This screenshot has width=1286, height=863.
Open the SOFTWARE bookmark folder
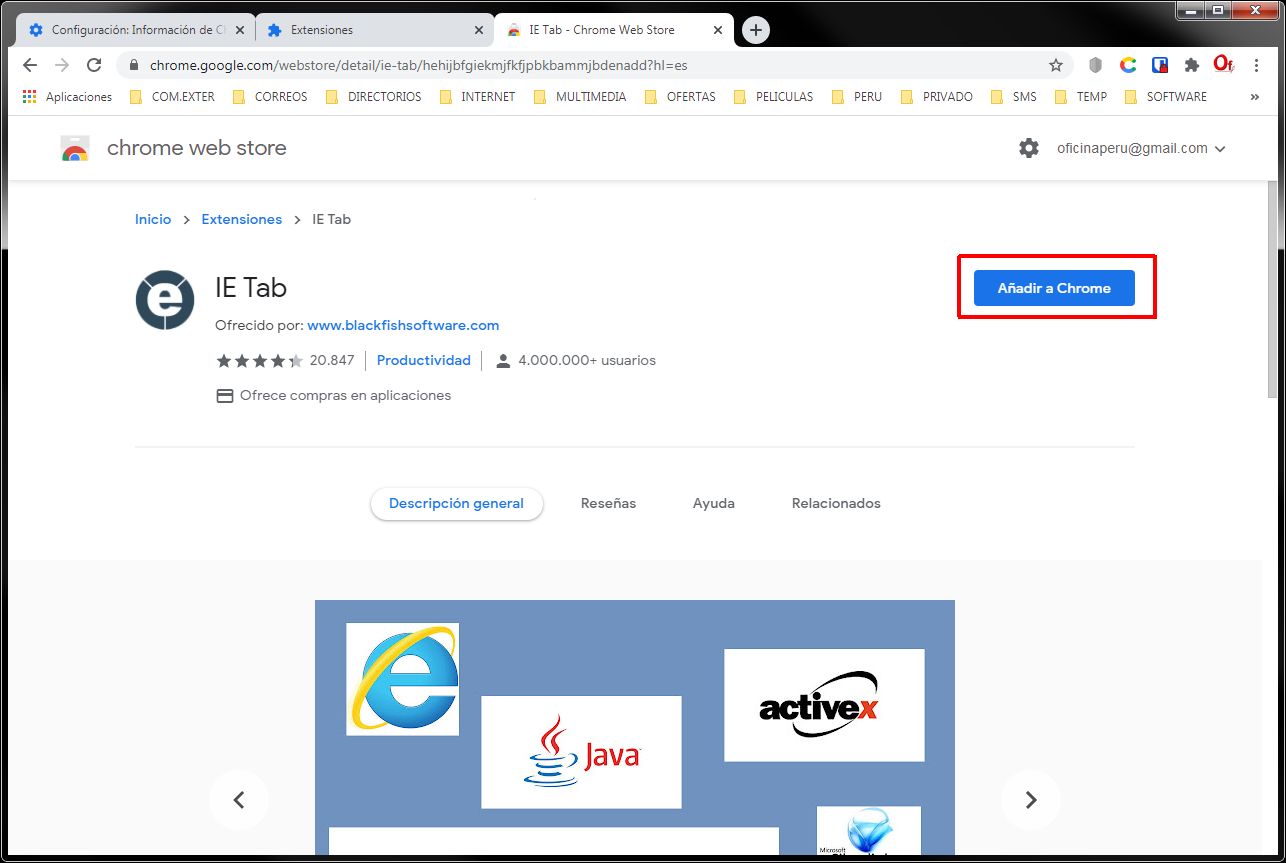(x=1166, y=97)
